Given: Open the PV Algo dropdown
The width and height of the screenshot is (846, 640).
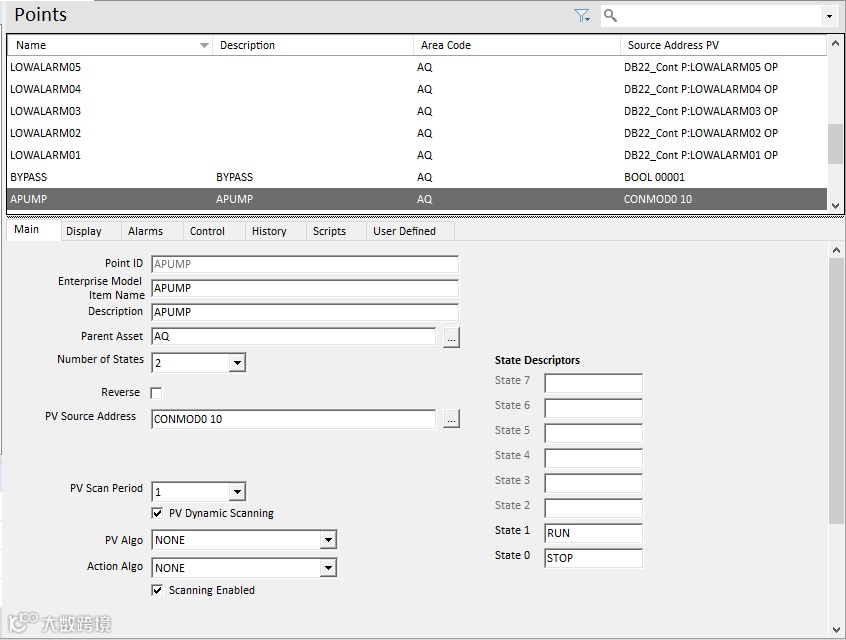Looking at the screenshot, I should tap(328, 540).
